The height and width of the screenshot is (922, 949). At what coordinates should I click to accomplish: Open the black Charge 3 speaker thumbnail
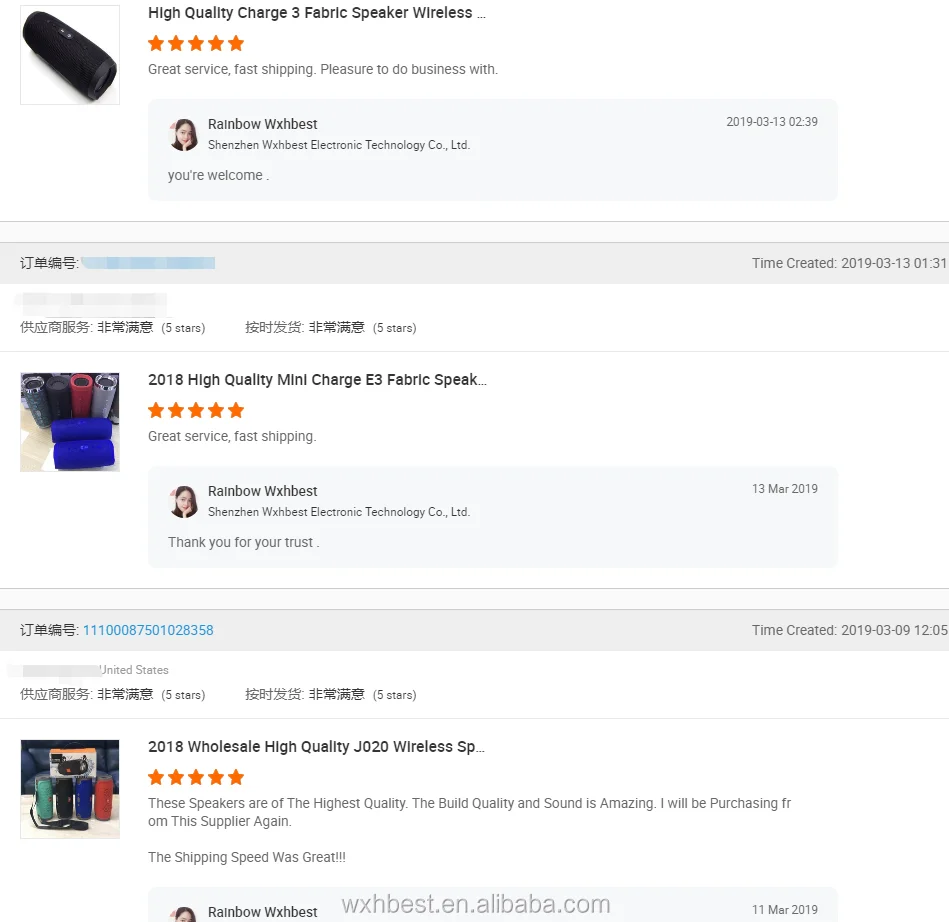[x=70, y=55]
